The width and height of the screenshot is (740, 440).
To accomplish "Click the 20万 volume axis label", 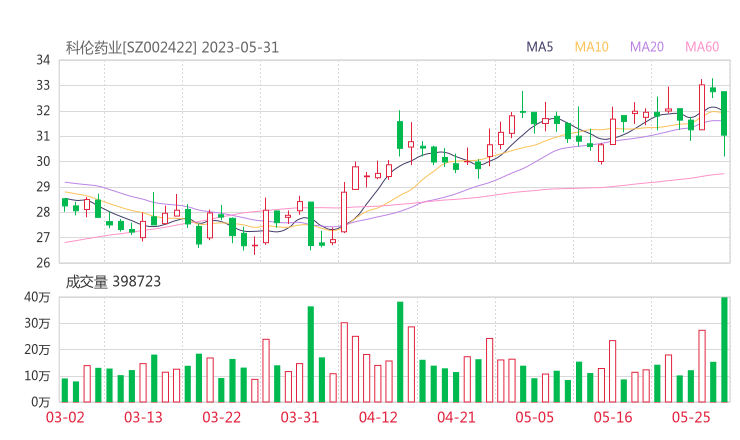I will 37,350.
